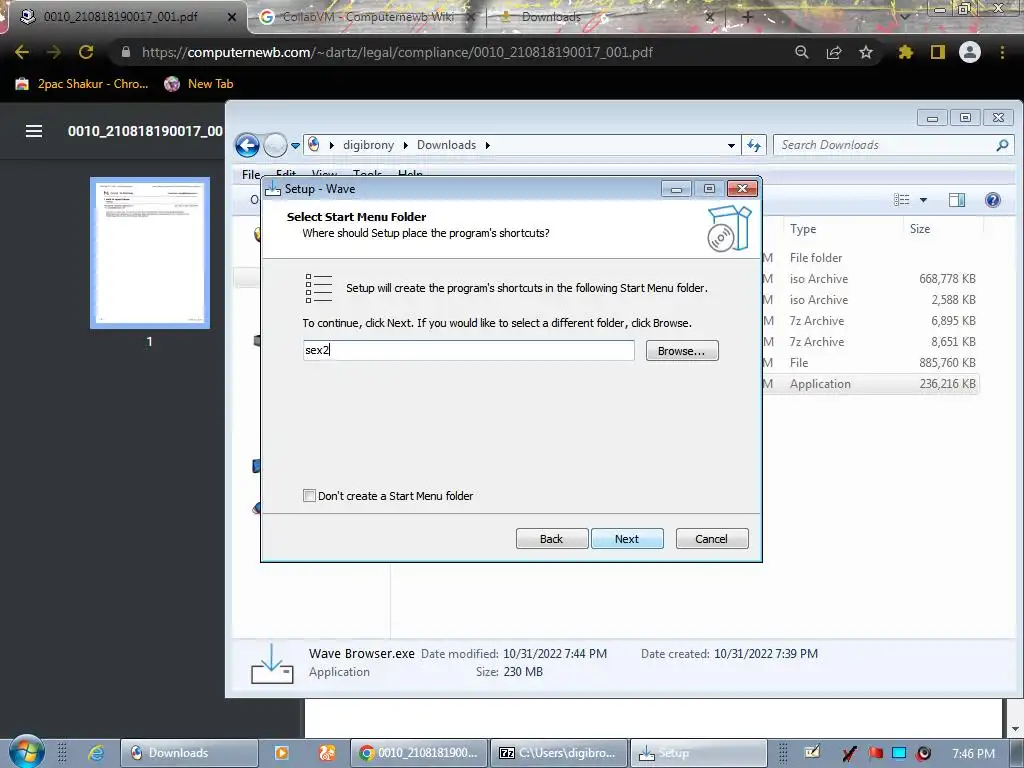Select the 668,778 KB iso Archive
The width and height of the screenshot is (1024, 768).
tap(871, 279)
